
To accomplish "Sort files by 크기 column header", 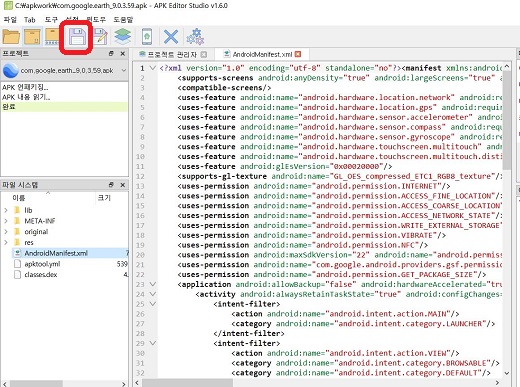I will click(104, 198).
